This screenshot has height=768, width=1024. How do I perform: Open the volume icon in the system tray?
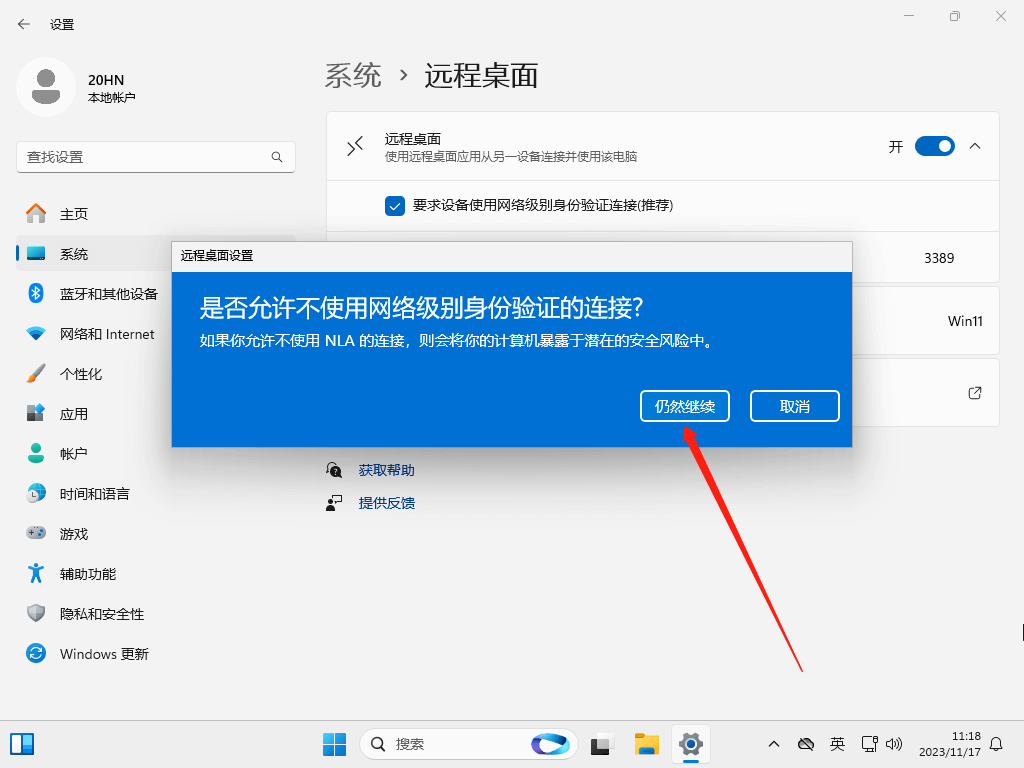coord(894,744)
